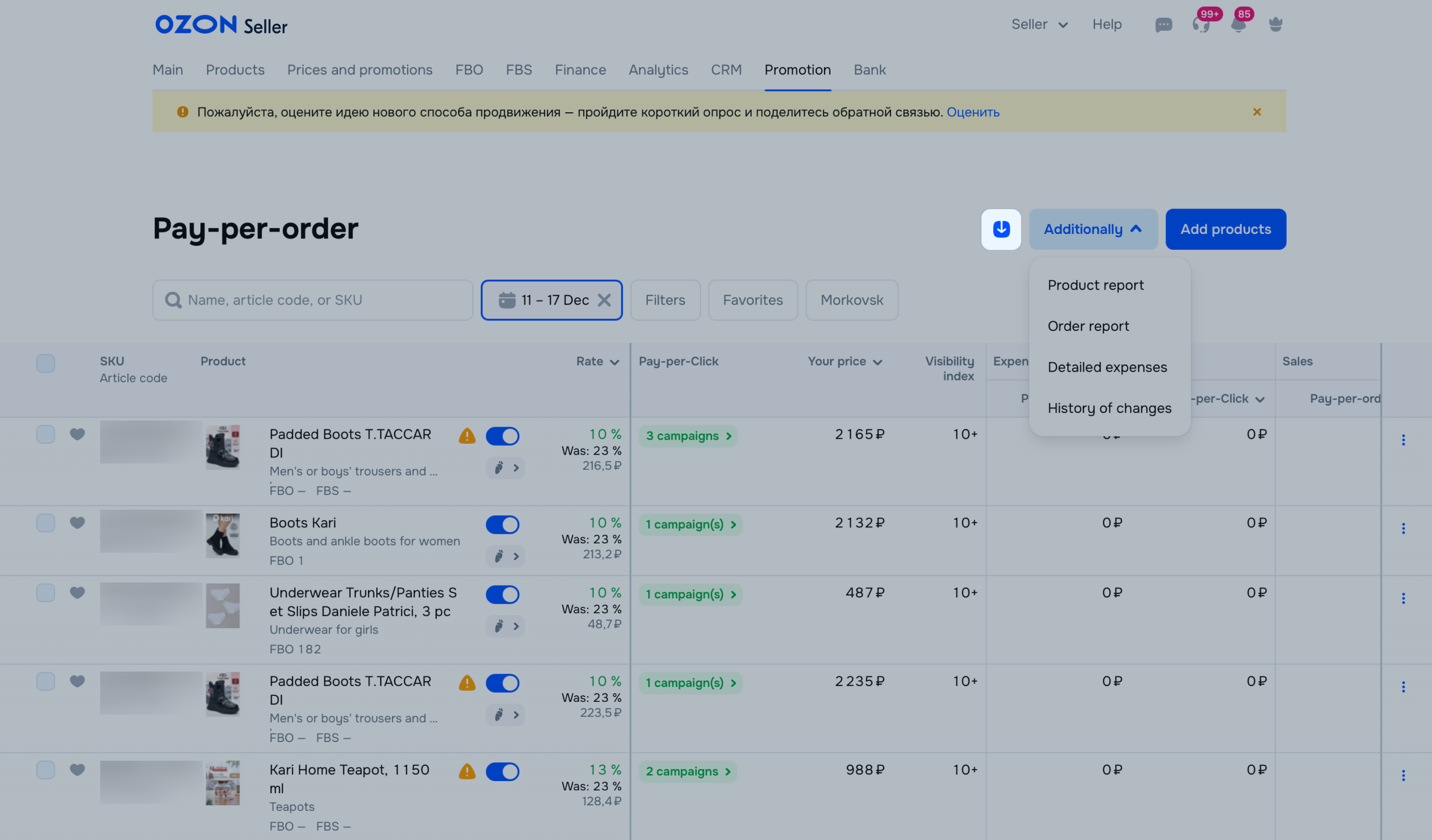Expand the Seller account dropdown
Screen dimensions: 1432x840
point(1039,24)
